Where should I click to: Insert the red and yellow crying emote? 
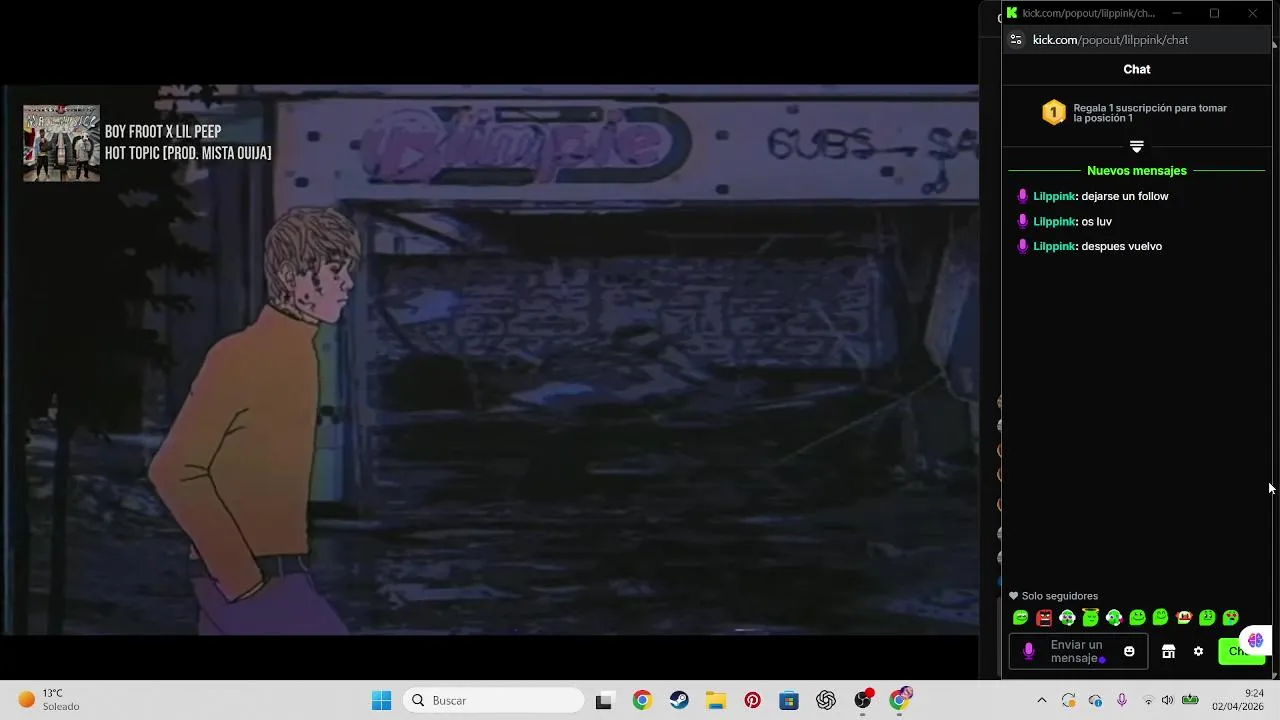pyautogui.click(x=1184, y=618)
